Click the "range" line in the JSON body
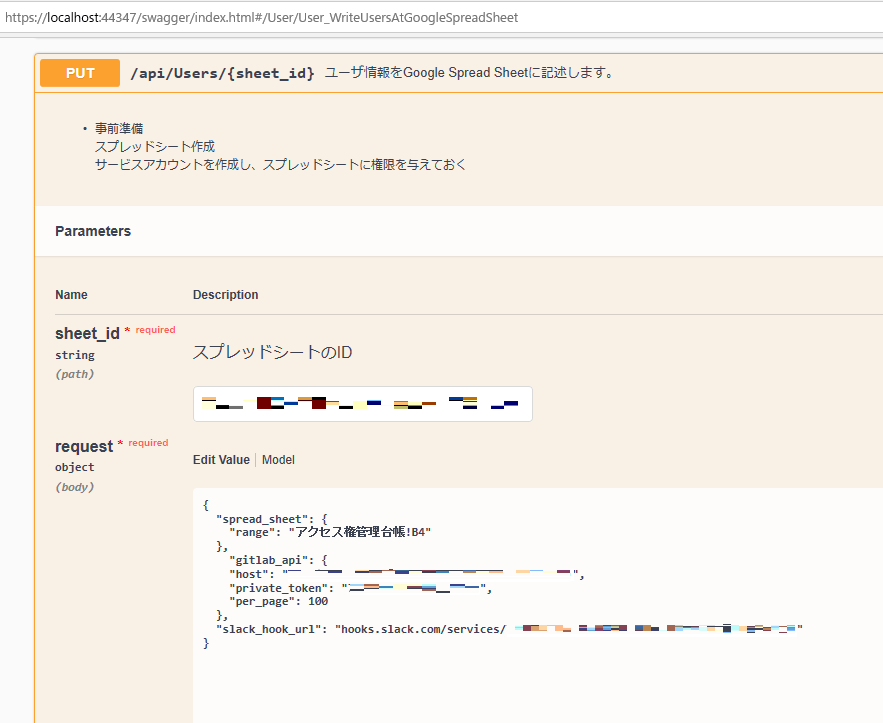The width and height of the screenshot is (883, 723). point(330,532)
